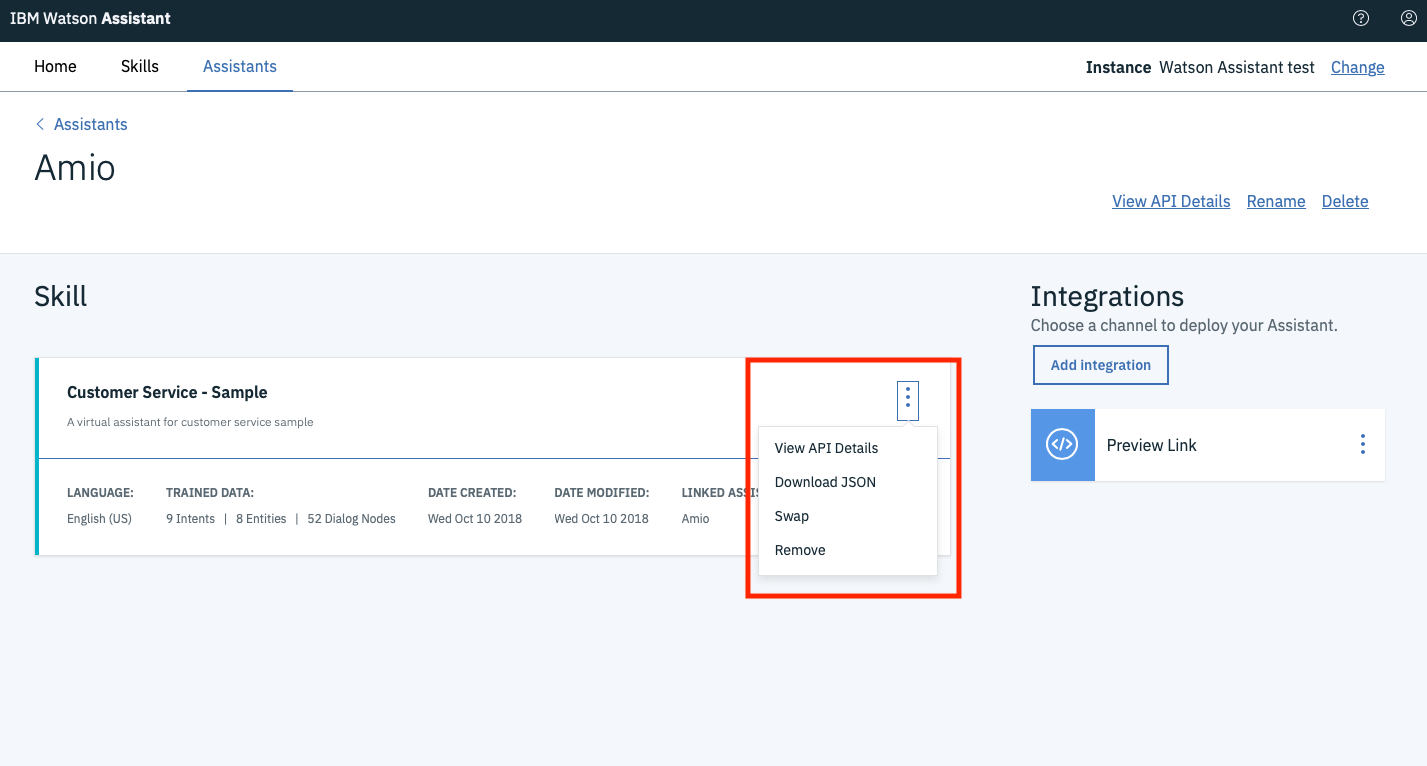Click the 52 Dialog Nodes text

[352, 519]
